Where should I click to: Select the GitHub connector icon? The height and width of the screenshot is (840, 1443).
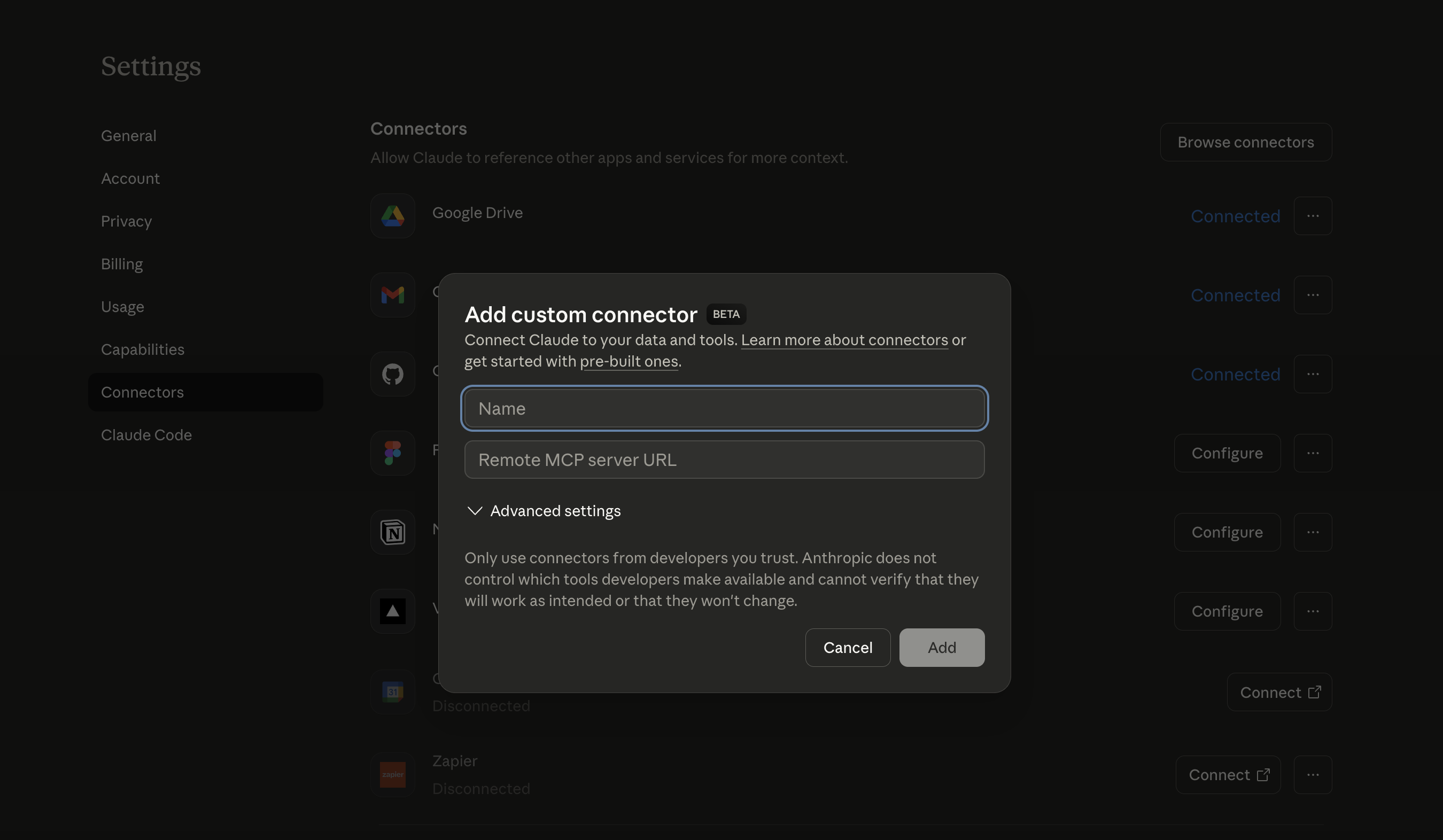392,374
